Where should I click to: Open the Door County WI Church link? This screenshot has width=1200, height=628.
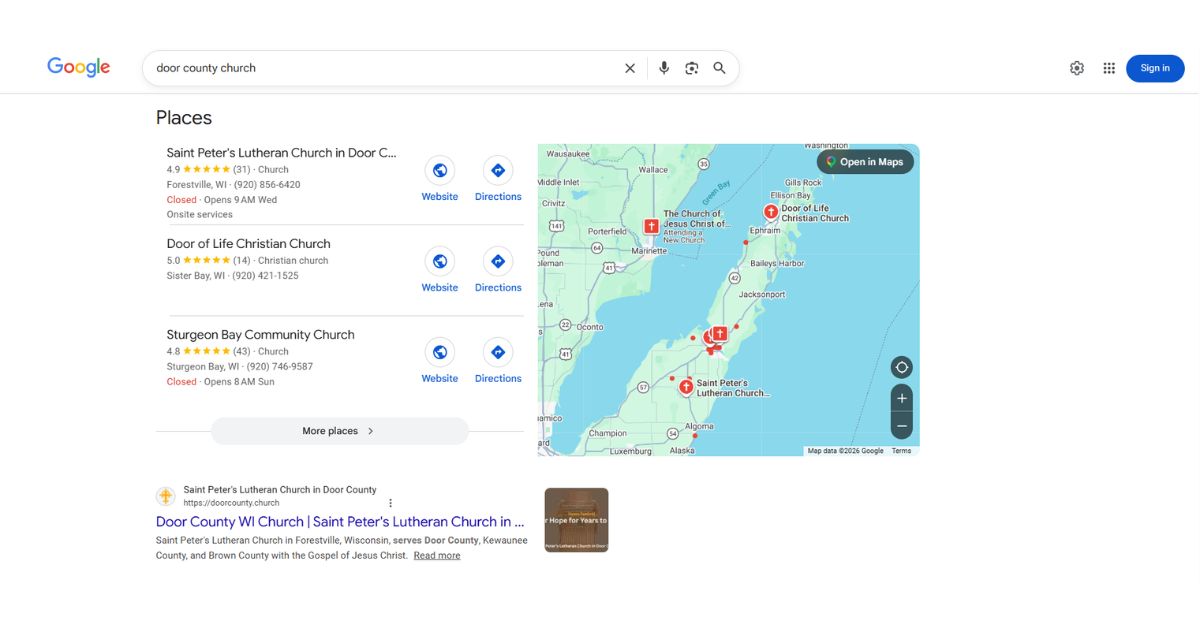point(338,521)
